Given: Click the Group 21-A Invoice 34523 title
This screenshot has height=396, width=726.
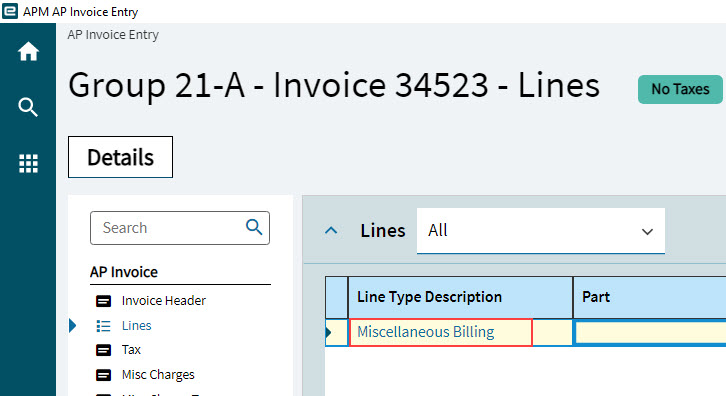Looking at the screenshot, I should click(334, 85).
